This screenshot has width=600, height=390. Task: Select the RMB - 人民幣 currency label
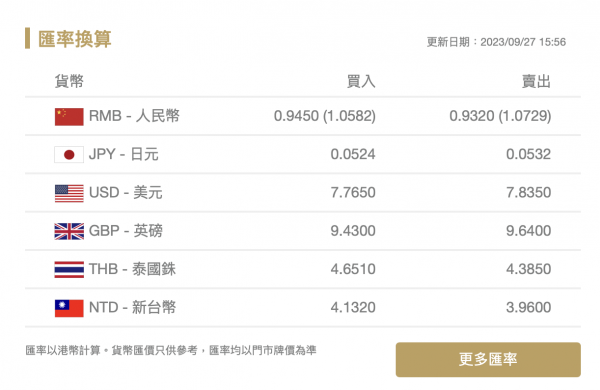[x=134, y=116]
